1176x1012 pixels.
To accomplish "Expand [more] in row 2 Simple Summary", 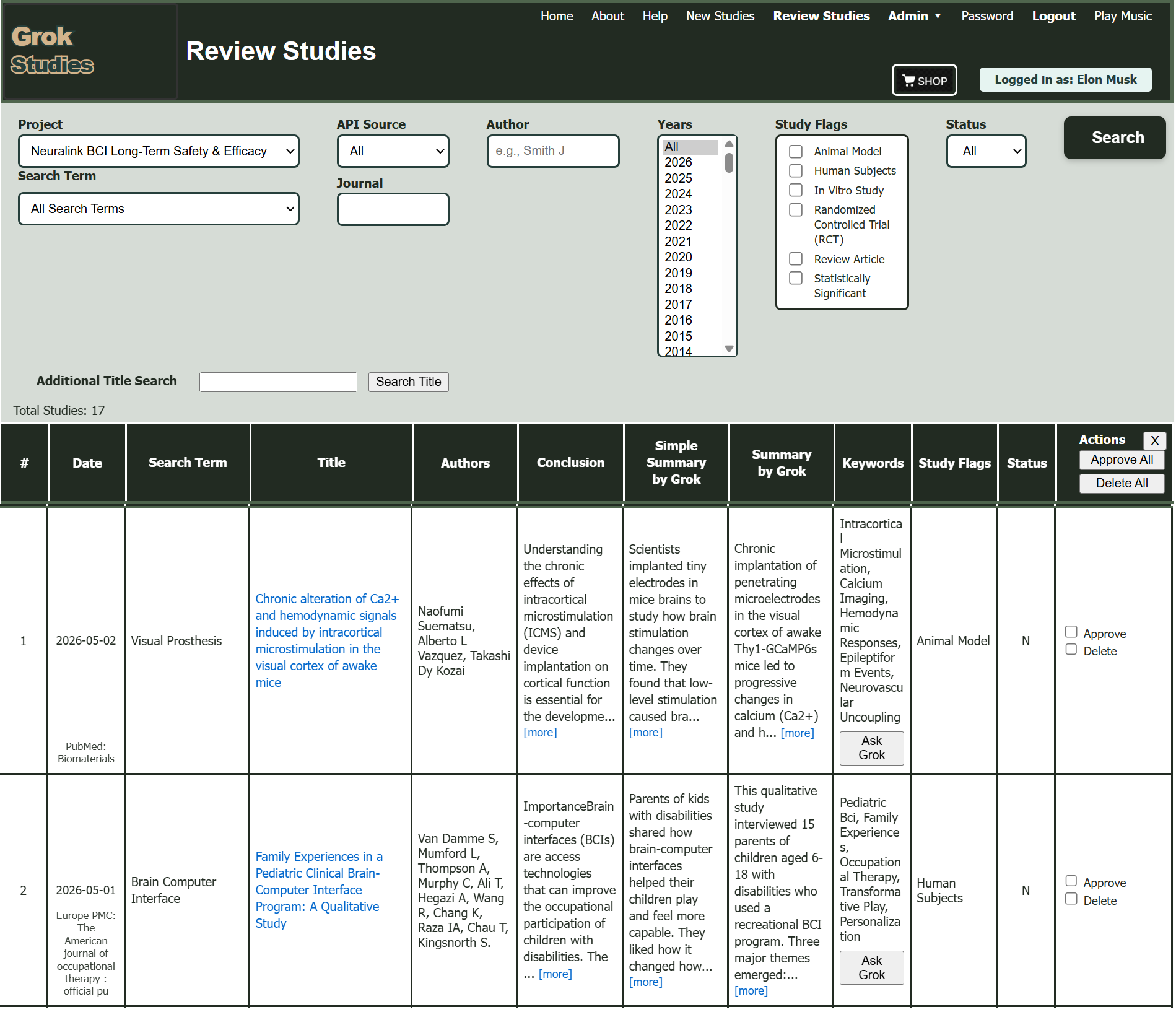I will coord(645,982).
